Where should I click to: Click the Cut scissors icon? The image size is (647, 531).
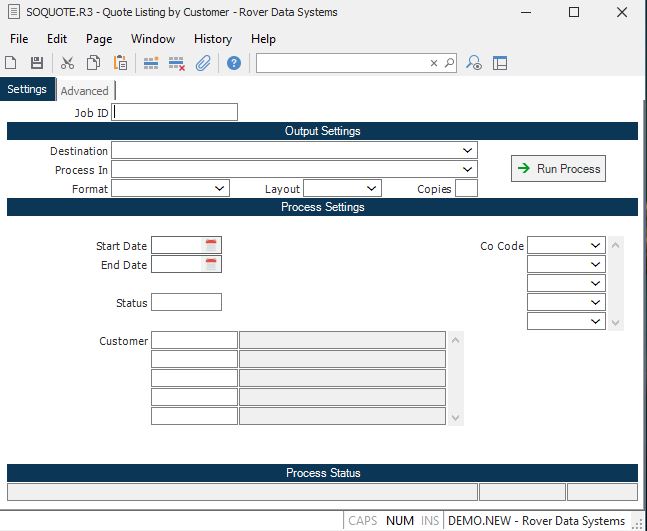click(68, 63)
